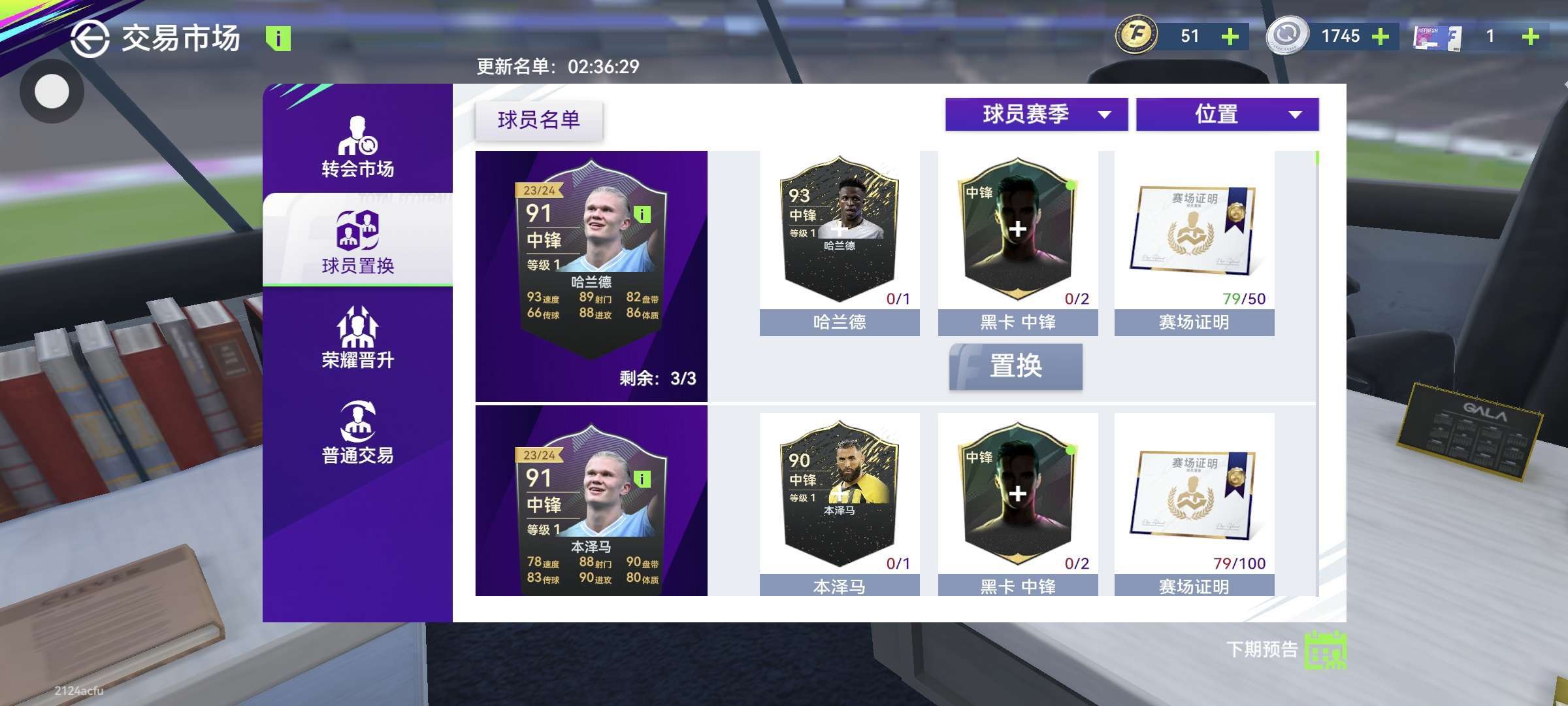Select the 荣耀晋升 sidebar tab
1568x706 pixels.
[x=357, y=338]
